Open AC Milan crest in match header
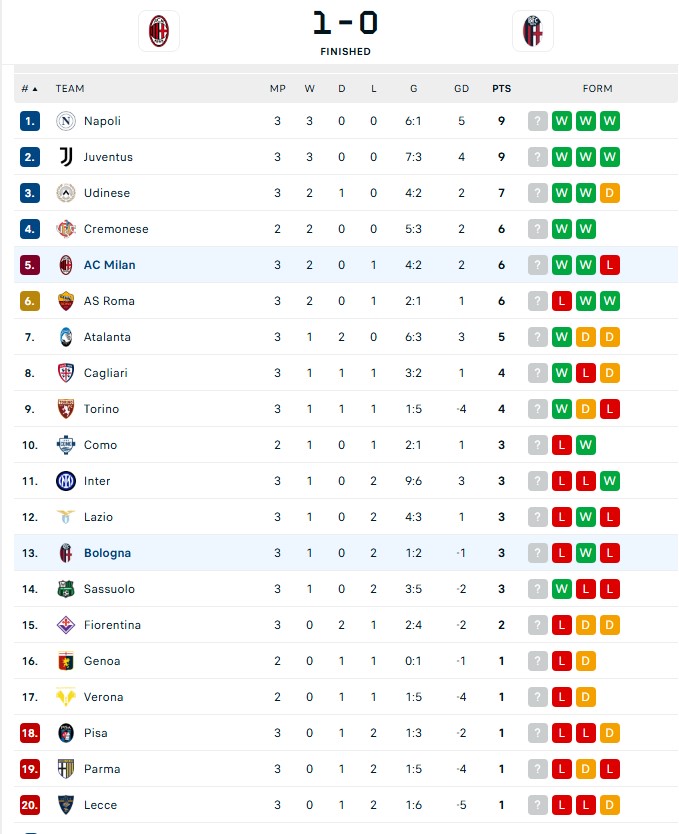The width and height of the screenshot is (679, 834). 158,31
